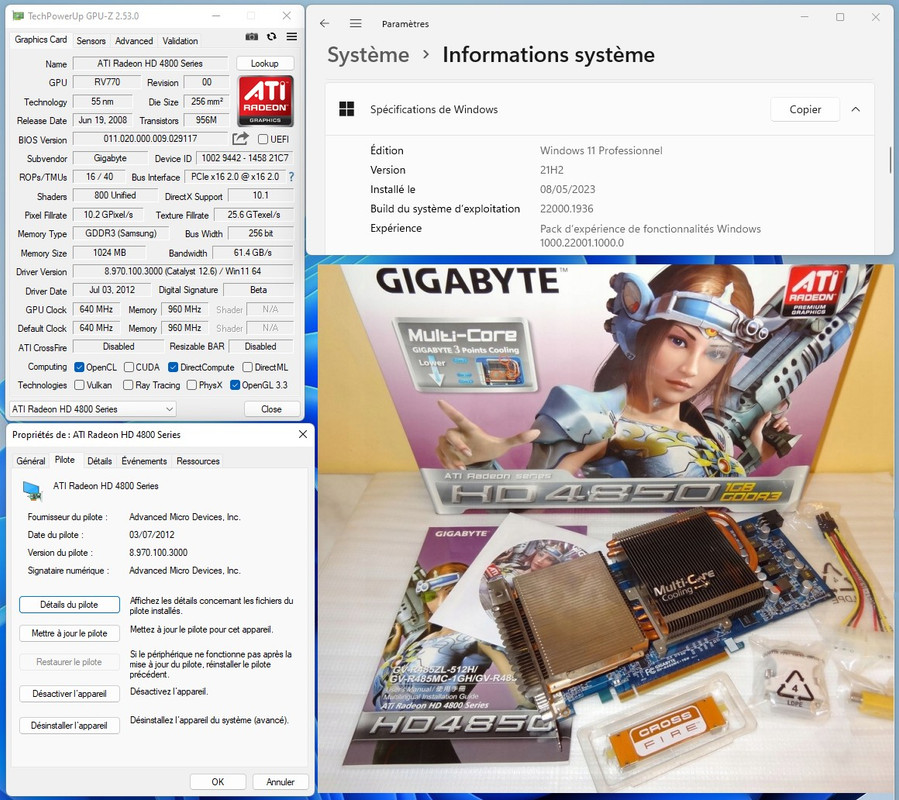Click Désactiver l'appareil button

(69, 693)
